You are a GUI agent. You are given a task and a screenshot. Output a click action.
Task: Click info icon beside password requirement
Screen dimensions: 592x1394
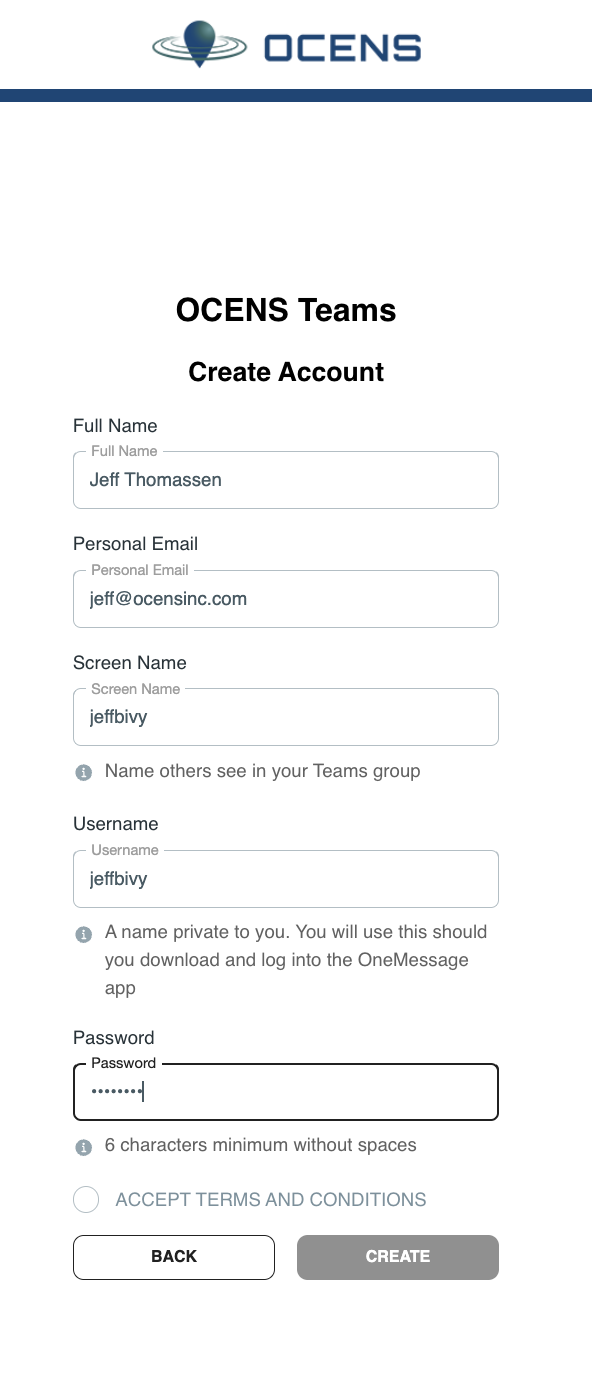click(x=84, y=1146)
